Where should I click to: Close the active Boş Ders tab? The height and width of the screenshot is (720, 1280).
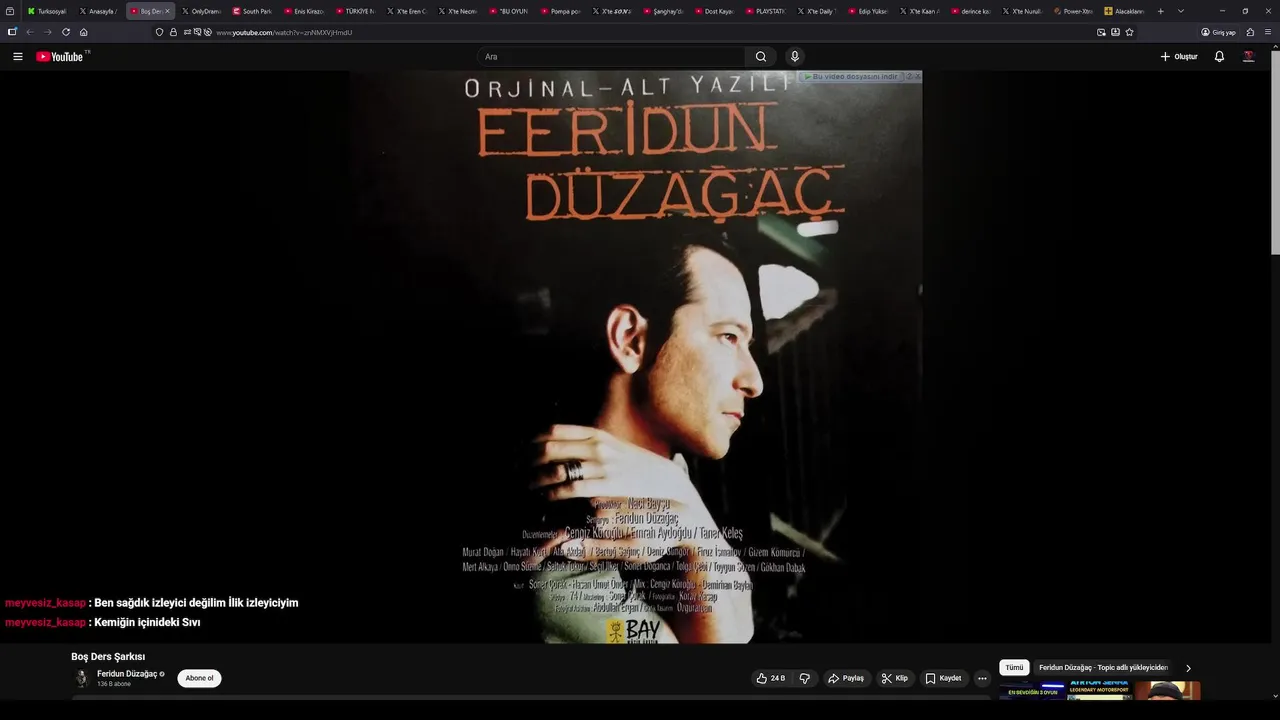coord(167,11)
